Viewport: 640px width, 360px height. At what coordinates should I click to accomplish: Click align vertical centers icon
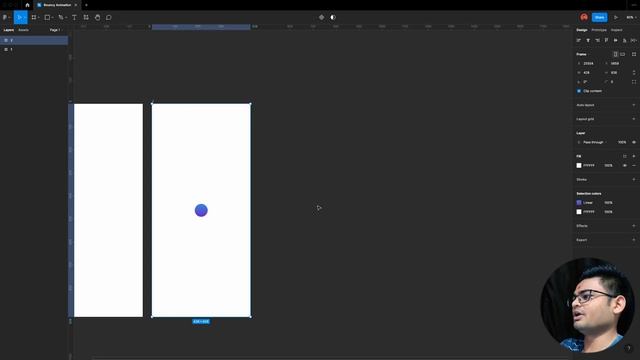616,40
